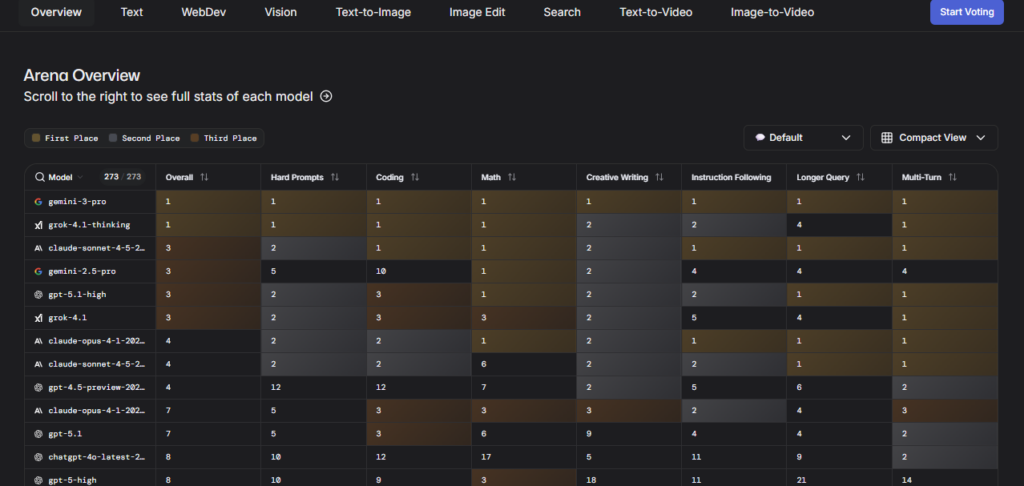Click the First Place legend color swatch
Screen dimensions: 1024x486
37,138
